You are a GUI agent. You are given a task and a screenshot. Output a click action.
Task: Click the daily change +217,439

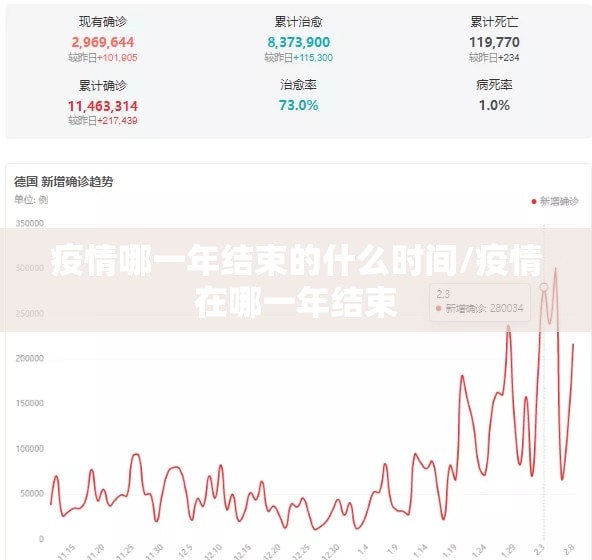[x=117, y=121]
